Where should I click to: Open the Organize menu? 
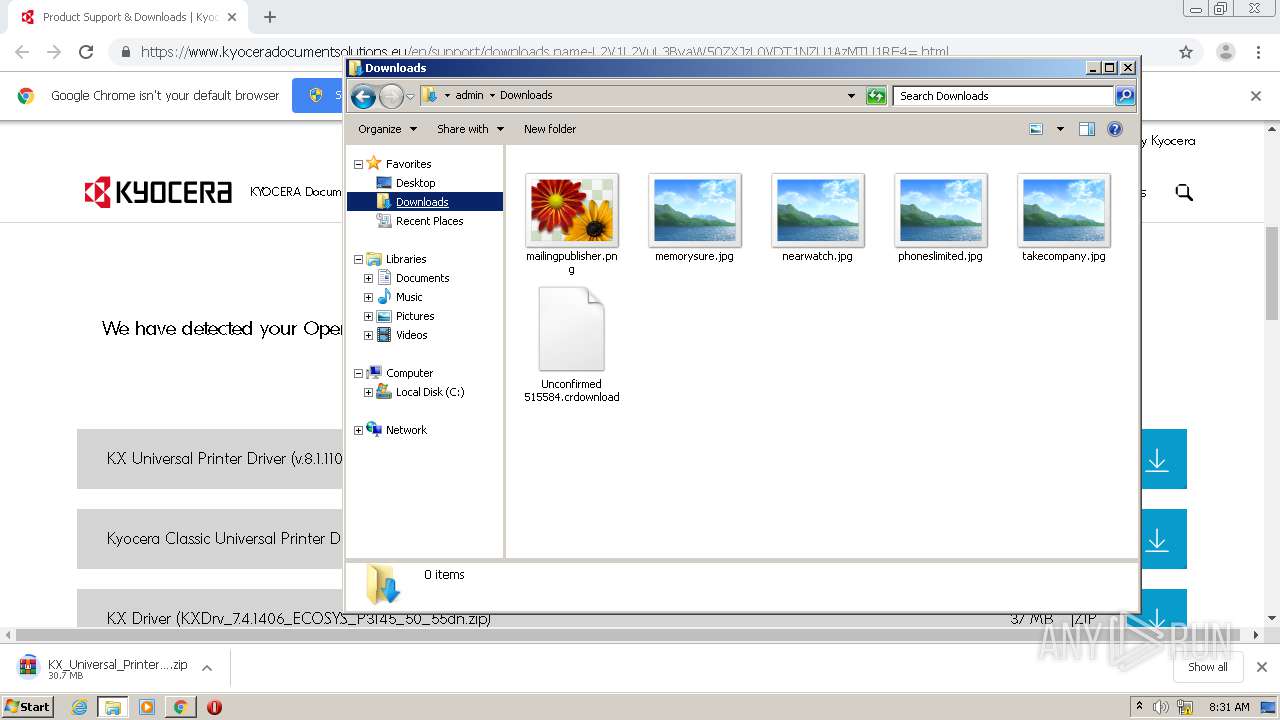pos(386,129)
